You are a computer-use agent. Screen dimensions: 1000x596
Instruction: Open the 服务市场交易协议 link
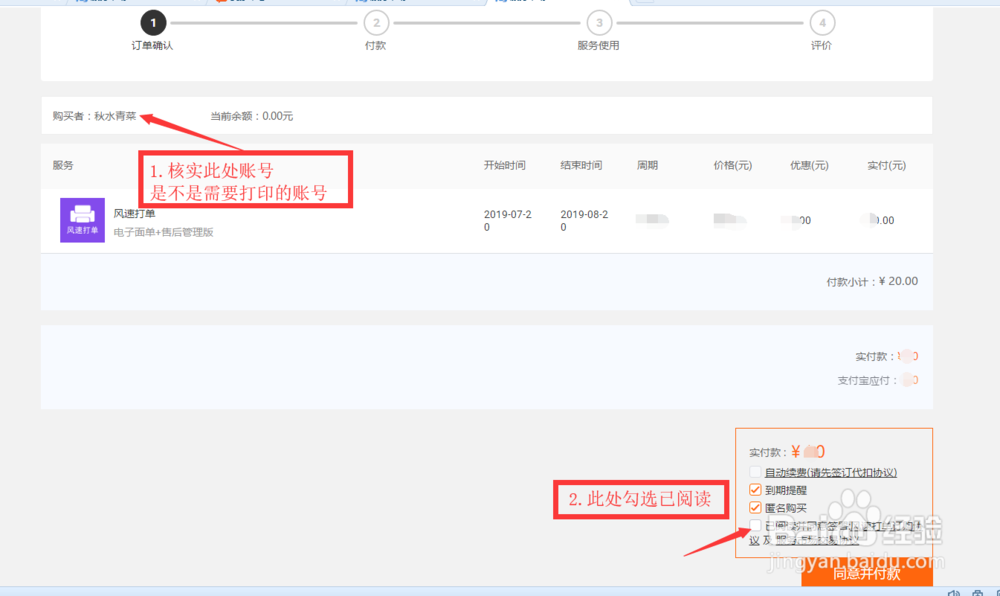click(818, 540)
